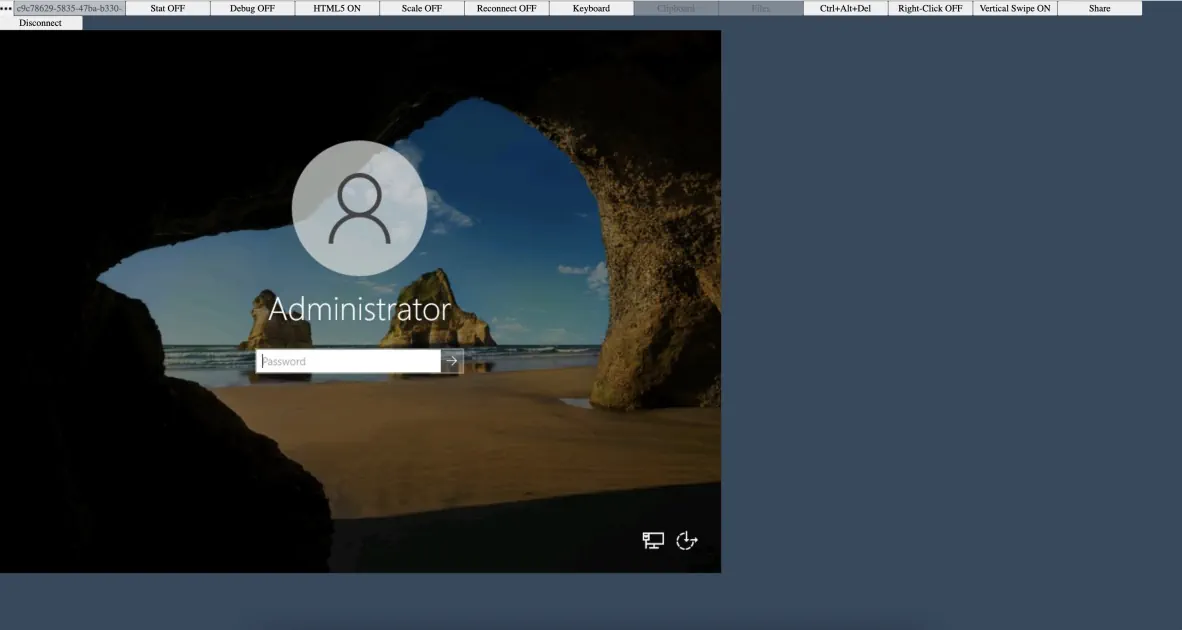Image resolution: width=1182 pixels, height=630 pixels.
Task: Click the network connection icon on login screen
Action: [x=653, y=540]
